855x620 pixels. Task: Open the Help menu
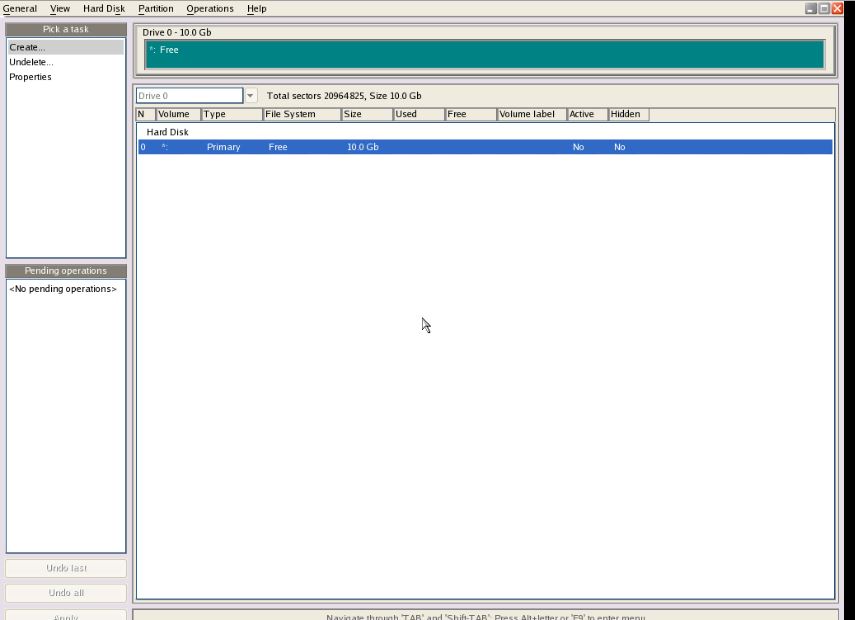pyautogui.click(x=256, y=9)
